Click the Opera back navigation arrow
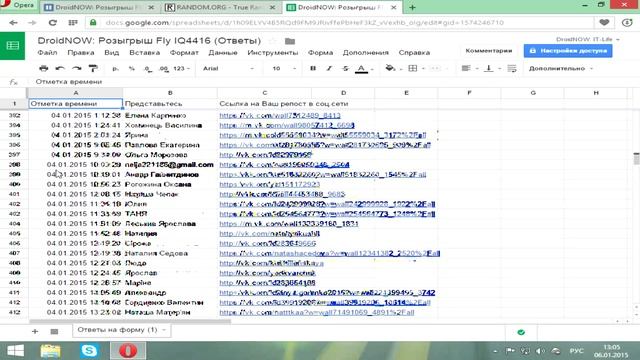Viewport: 640px width, 360px height. tap(13, 23)
